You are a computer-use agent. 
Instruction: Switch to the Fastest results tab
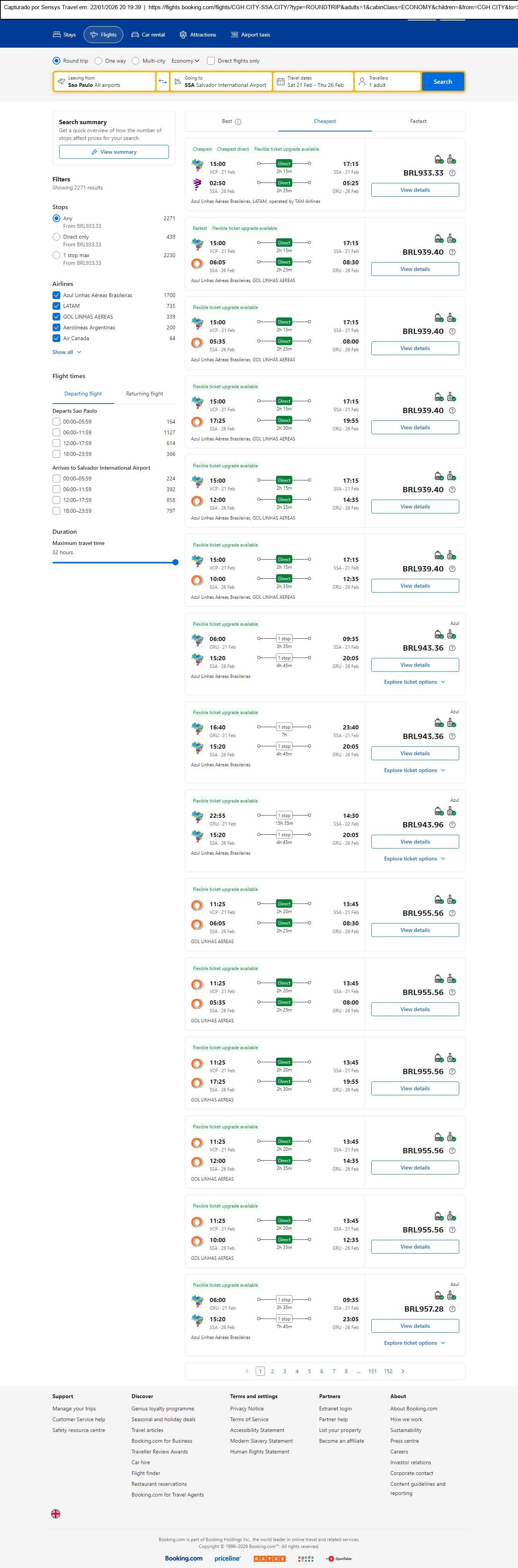(418, 121)
